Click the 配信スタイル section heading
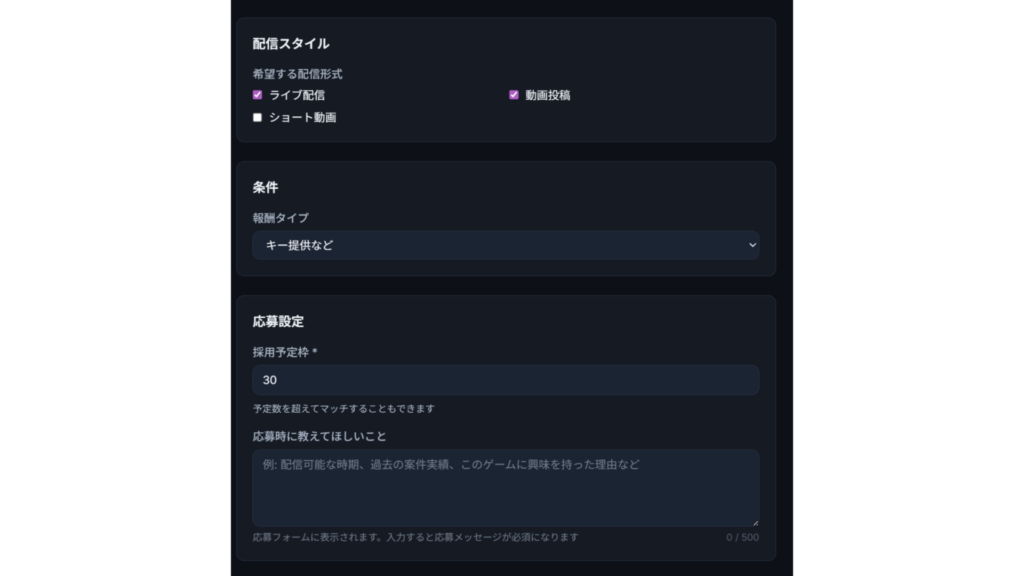 [x=291, y=44]
